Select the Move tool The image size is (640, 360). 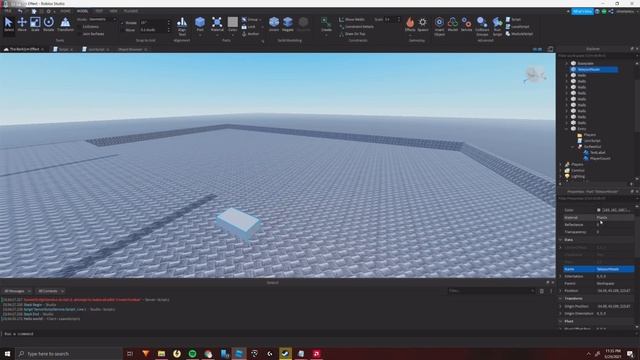(x=22, y=24)
